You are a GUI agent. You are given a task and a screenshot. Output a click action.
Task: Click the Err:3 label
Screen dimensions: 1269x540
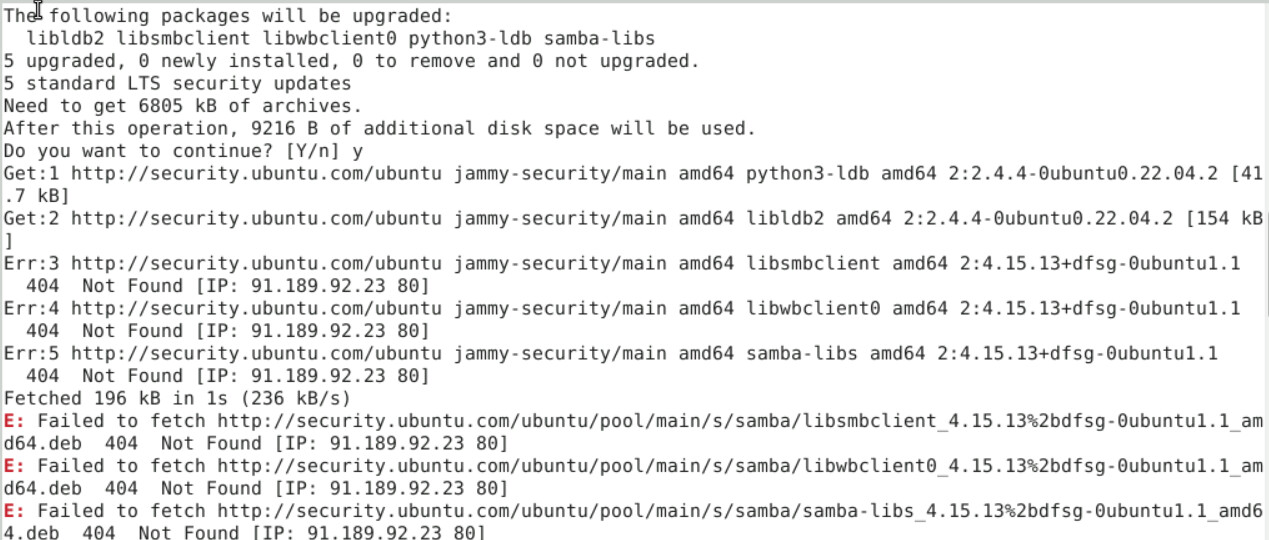(x=31, y=263)
